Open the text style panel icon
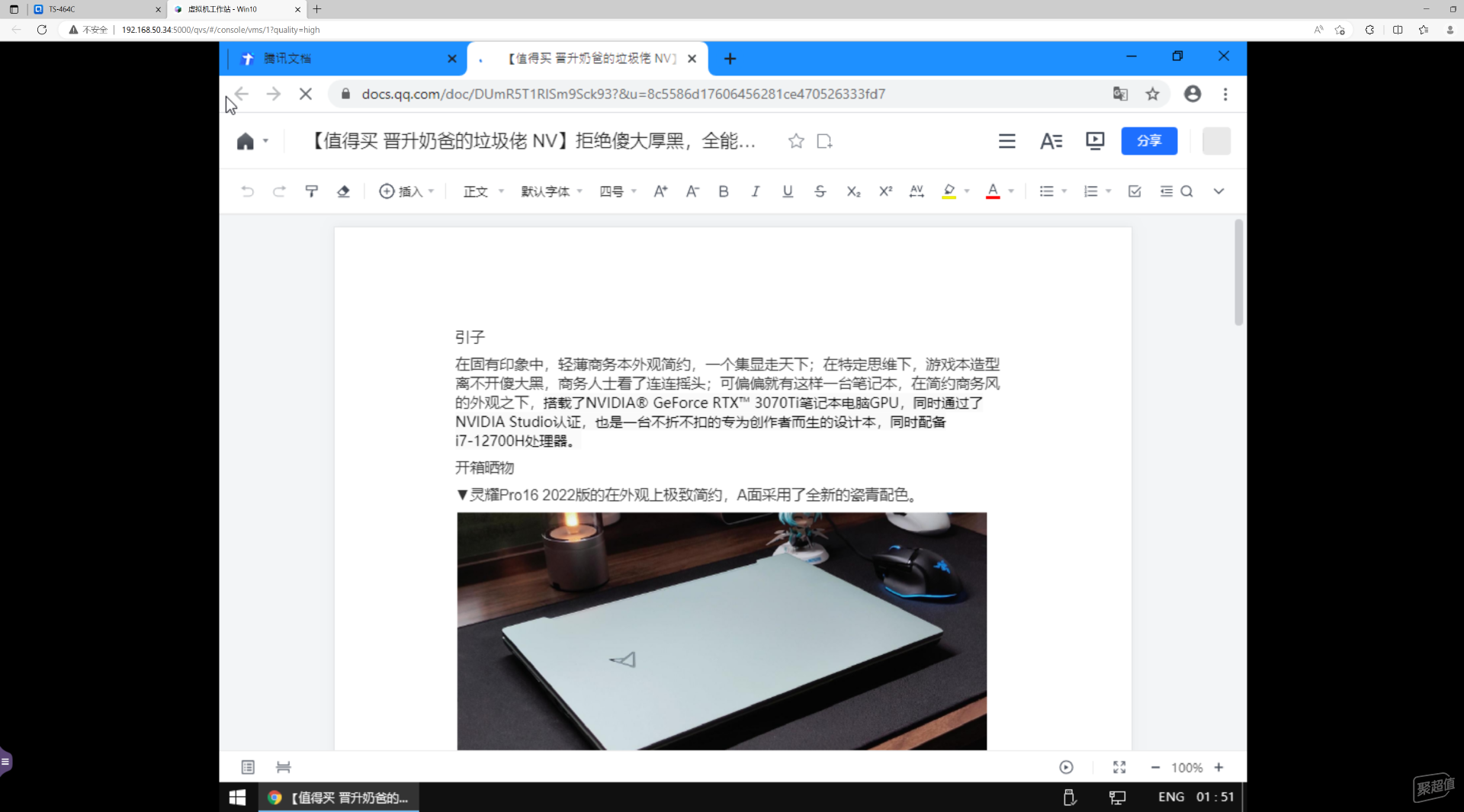This screenshot has height=812, width=1464. click(1051, 141)
